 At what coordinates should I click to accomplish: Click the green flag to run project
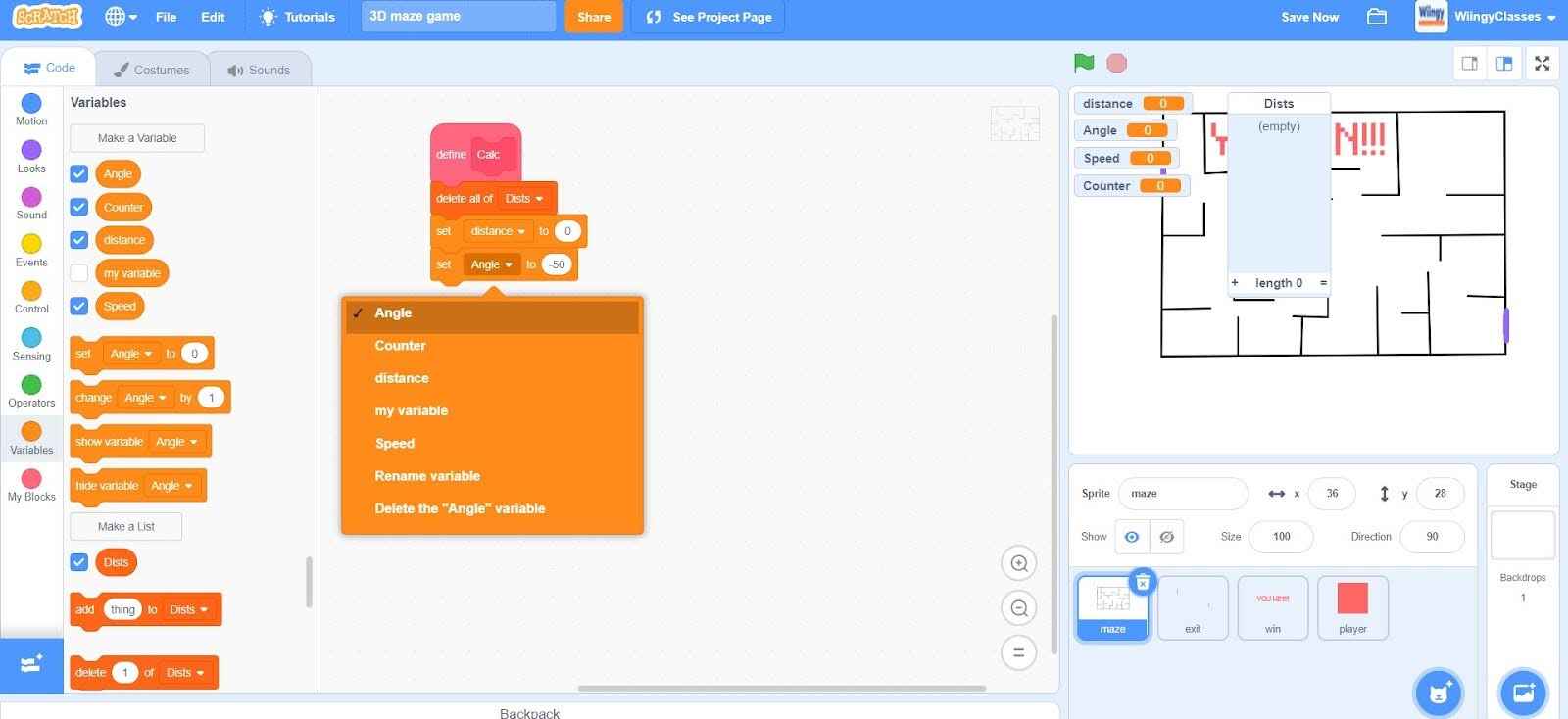click(x=1084, y=63)
